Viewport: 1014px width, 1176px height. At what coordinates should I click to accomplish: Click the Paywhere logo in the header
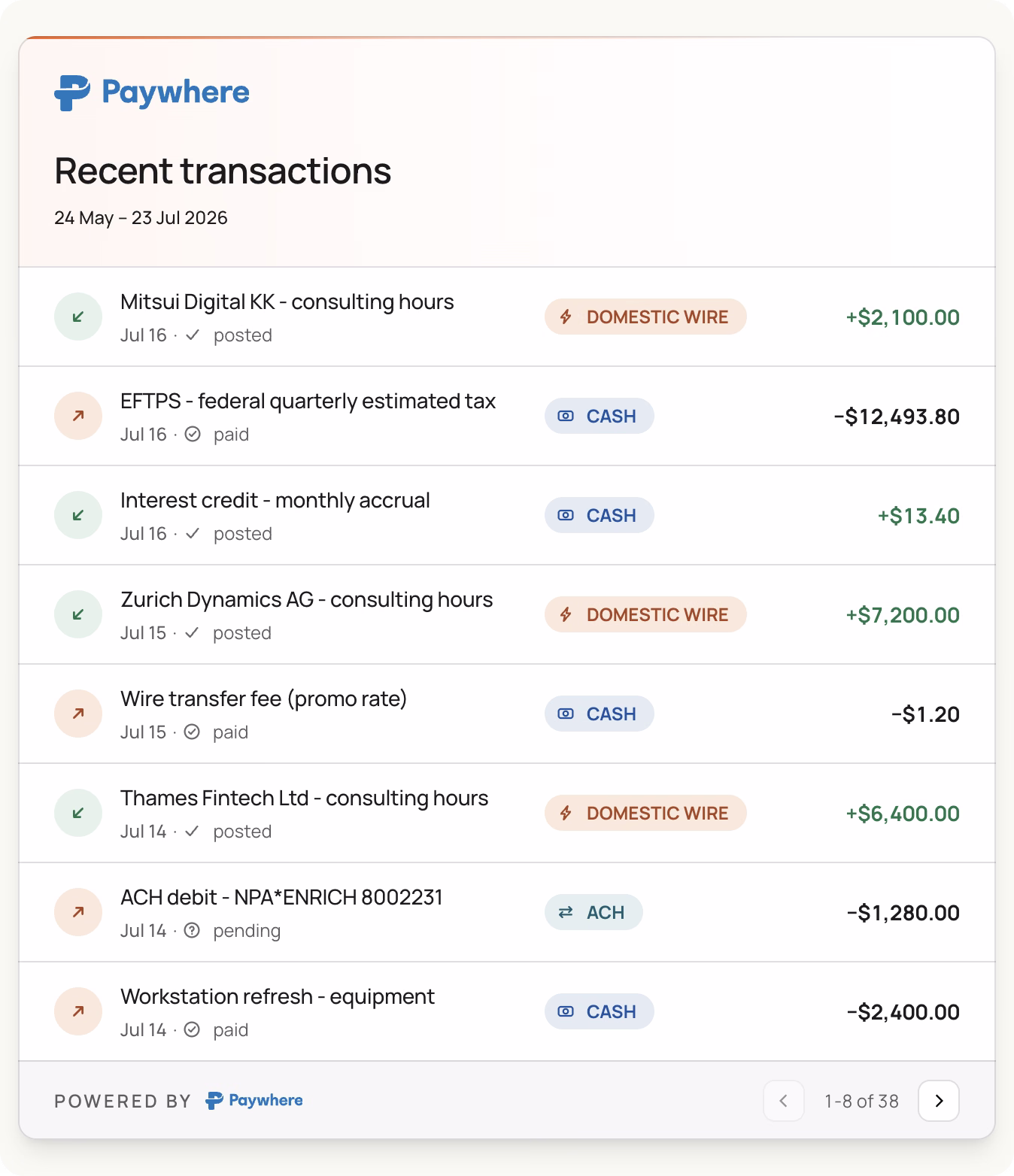152,92
